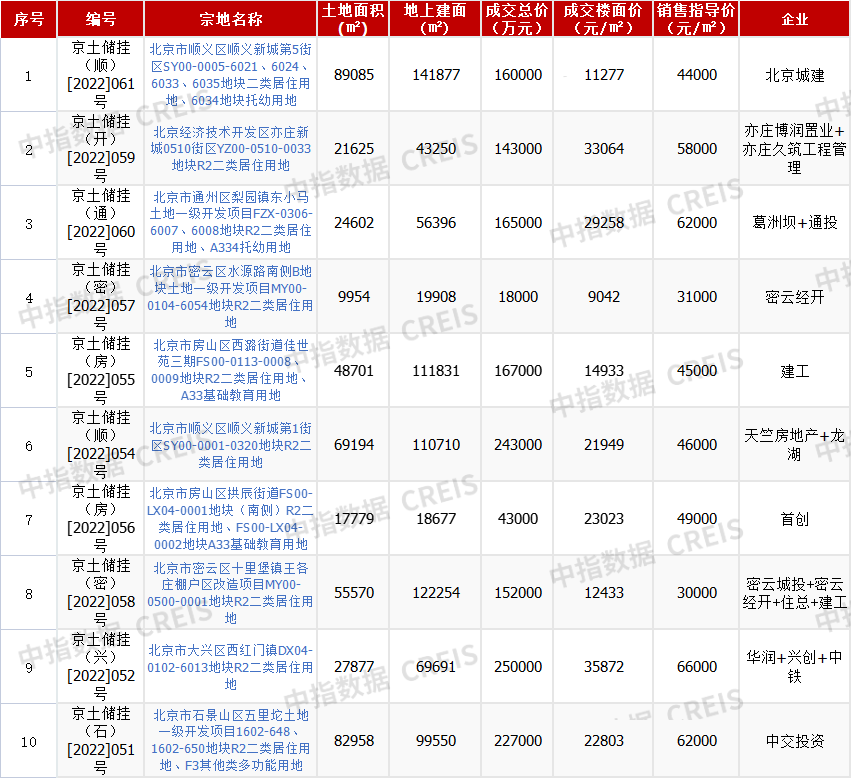Select the 成交总价 column header
The height and width of the screenshot is (778, 851).
click(x=517, y=19)
